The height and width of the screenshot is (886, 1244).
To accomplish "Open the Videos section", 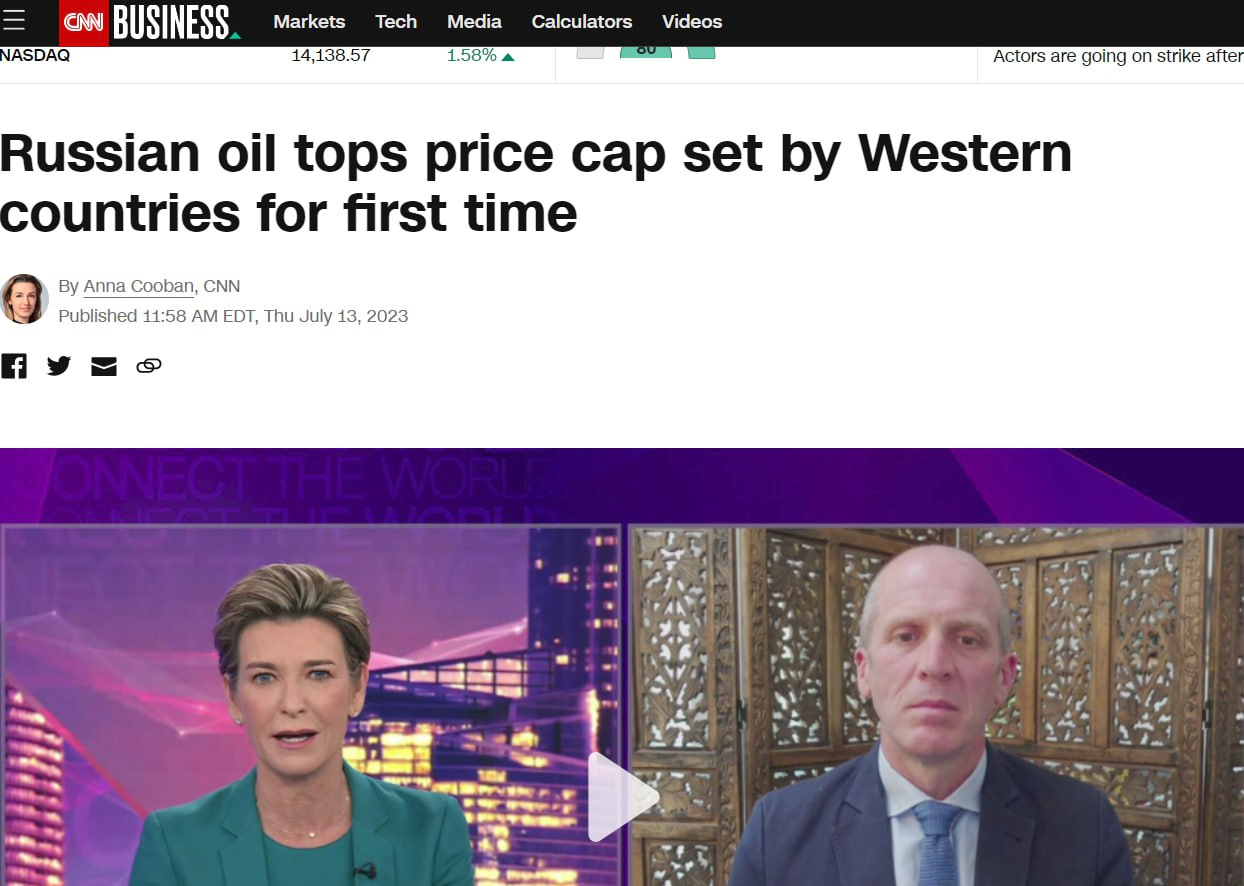I will pos(692,21).
